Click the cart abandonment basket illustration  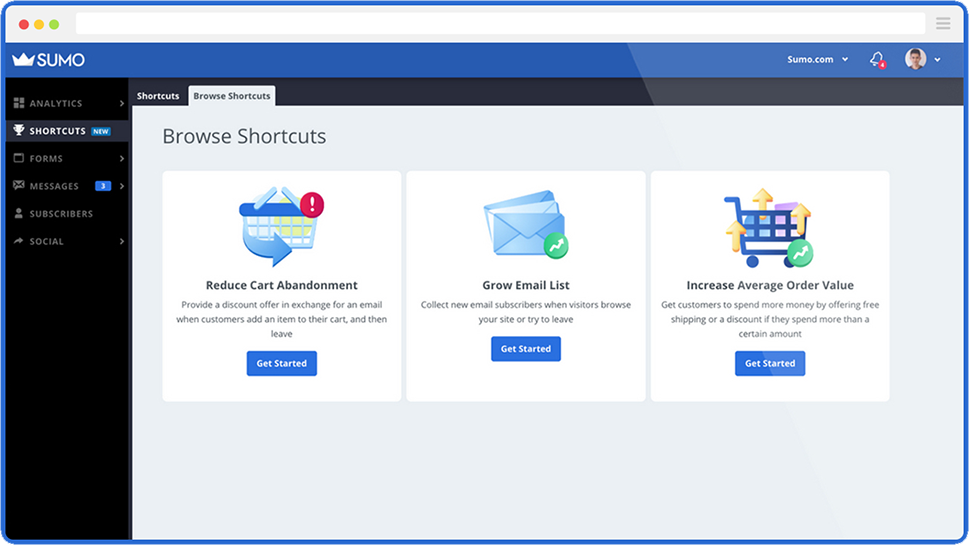pos(281,226)
